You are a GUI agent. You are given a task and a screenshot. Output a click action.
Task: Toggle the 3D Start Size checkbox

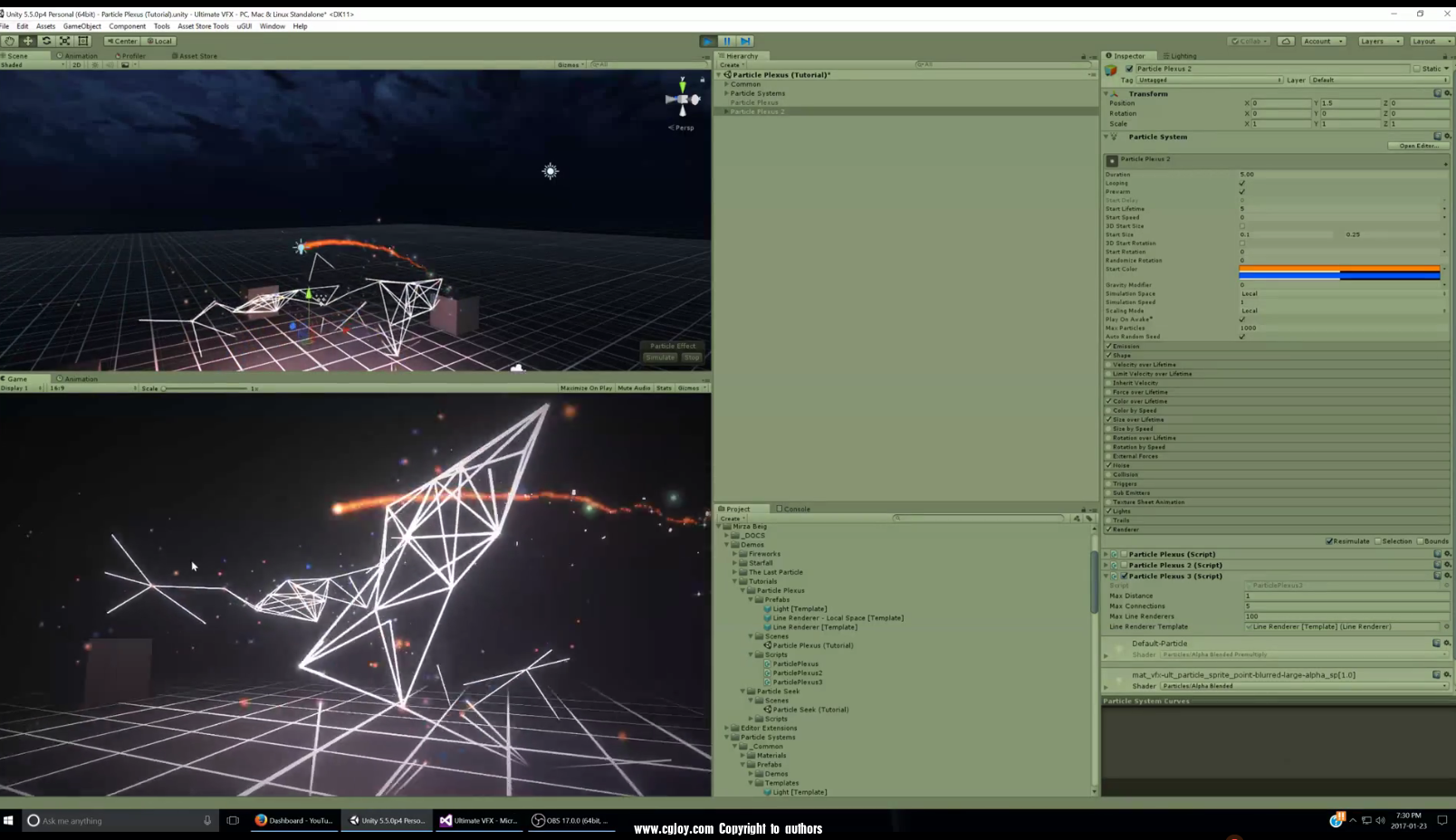[x=1242, y=226]
